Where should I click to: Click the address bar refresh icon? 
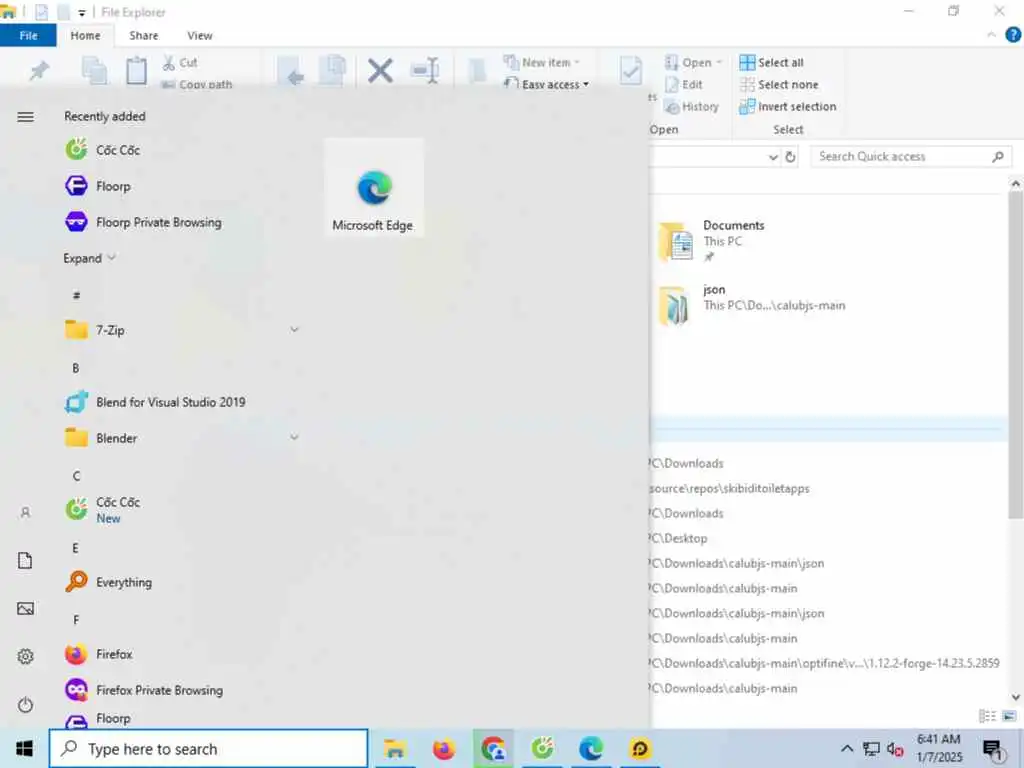790,157
